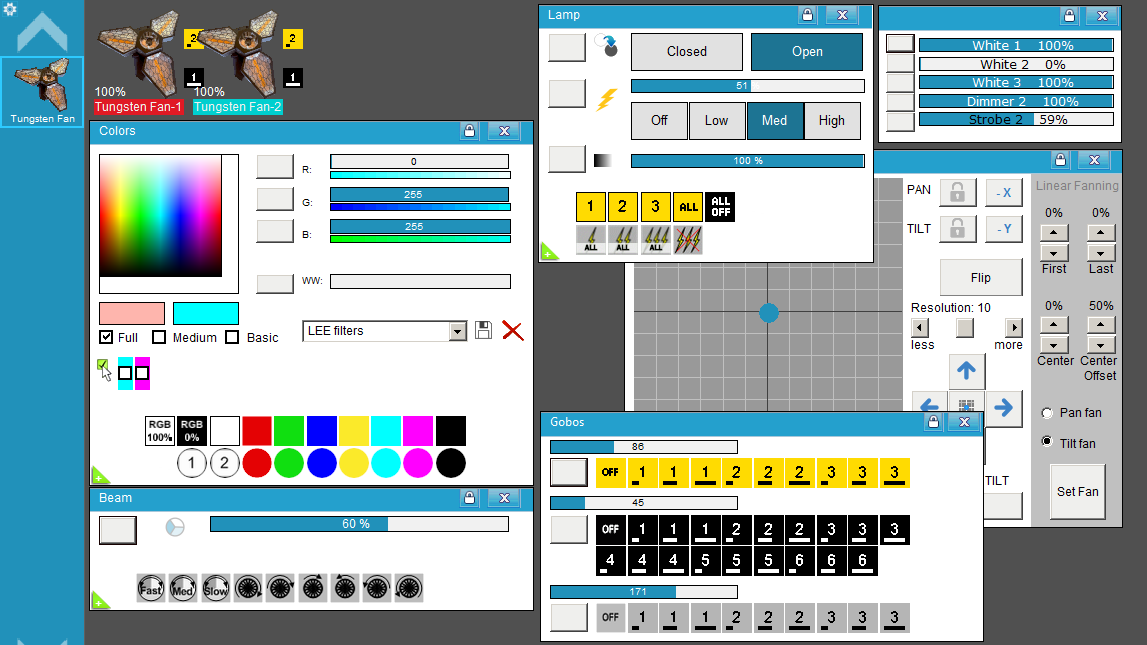Expand the Colors panel green corner
The height and width of the screenshot is (645, 1147).
click(x=99, y=476)
